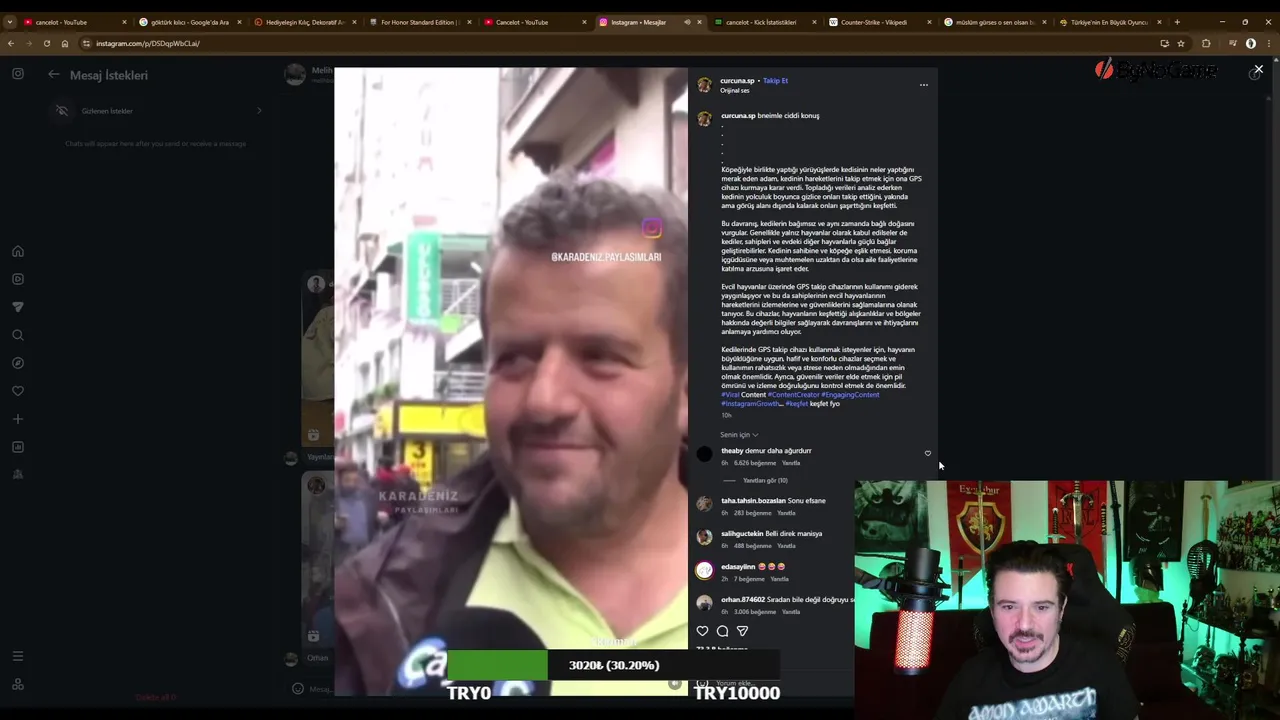Click curcuna.sp avatar in post header
Image resolution: width=1280 pixels, height=720 pixels.
pos(704,85)
